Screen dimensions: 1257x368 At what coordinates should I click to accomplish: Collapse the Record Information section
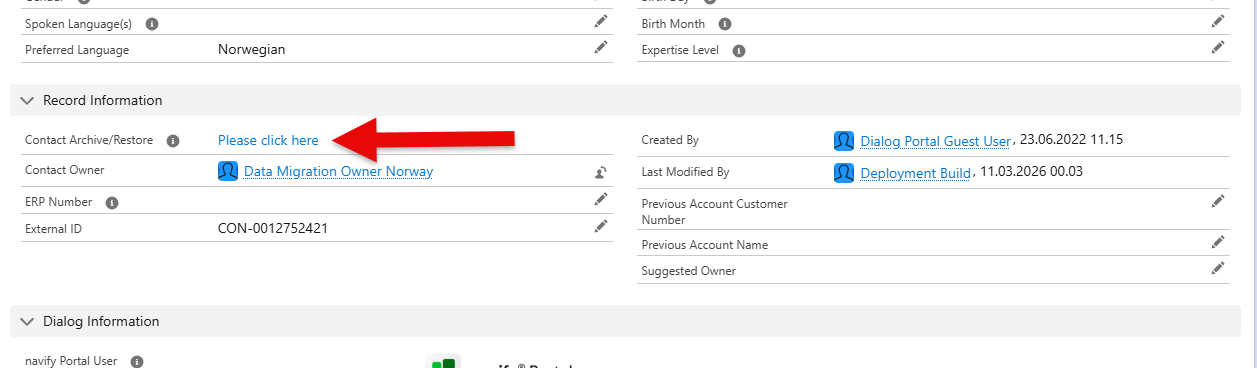click(x=27, y=101)
